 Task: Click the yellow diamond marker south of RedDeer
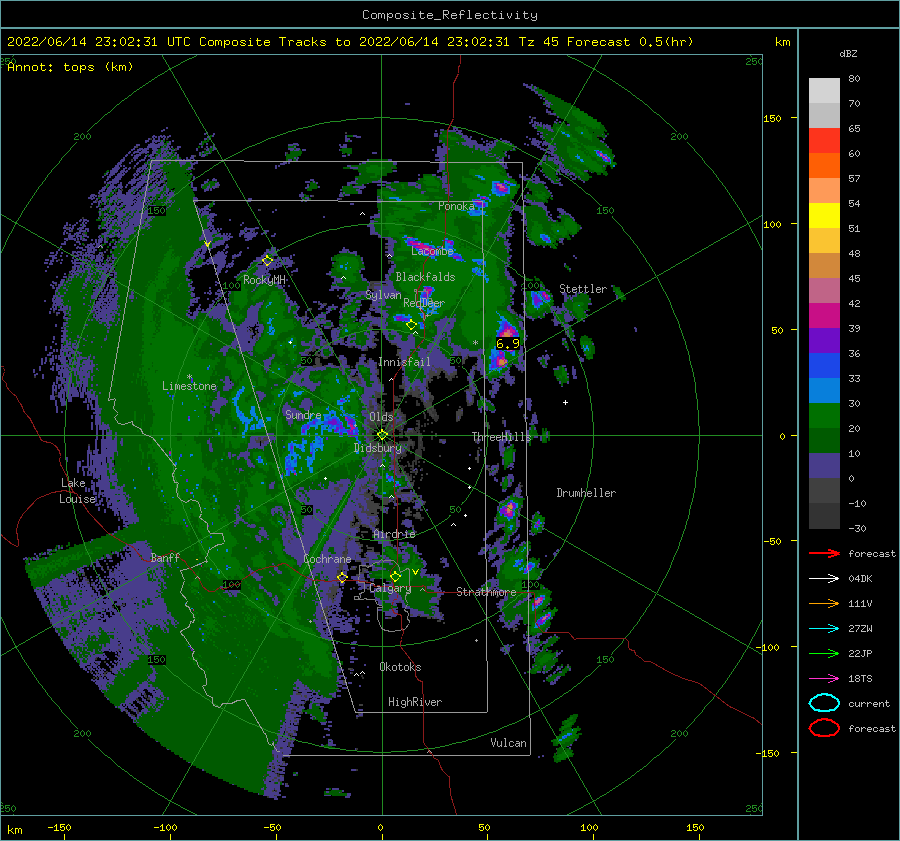click(x=412, y=325)
